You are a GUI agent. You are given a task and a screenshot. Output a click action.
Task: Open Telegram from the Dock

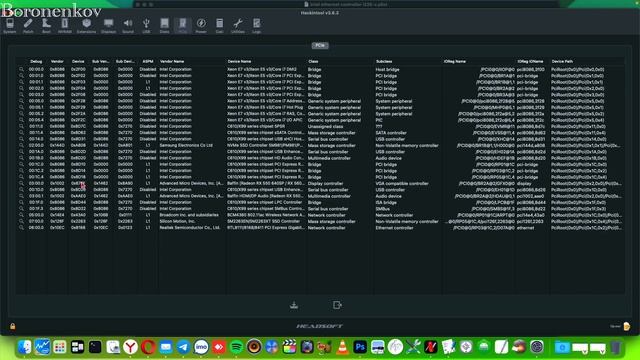[183, 347]
